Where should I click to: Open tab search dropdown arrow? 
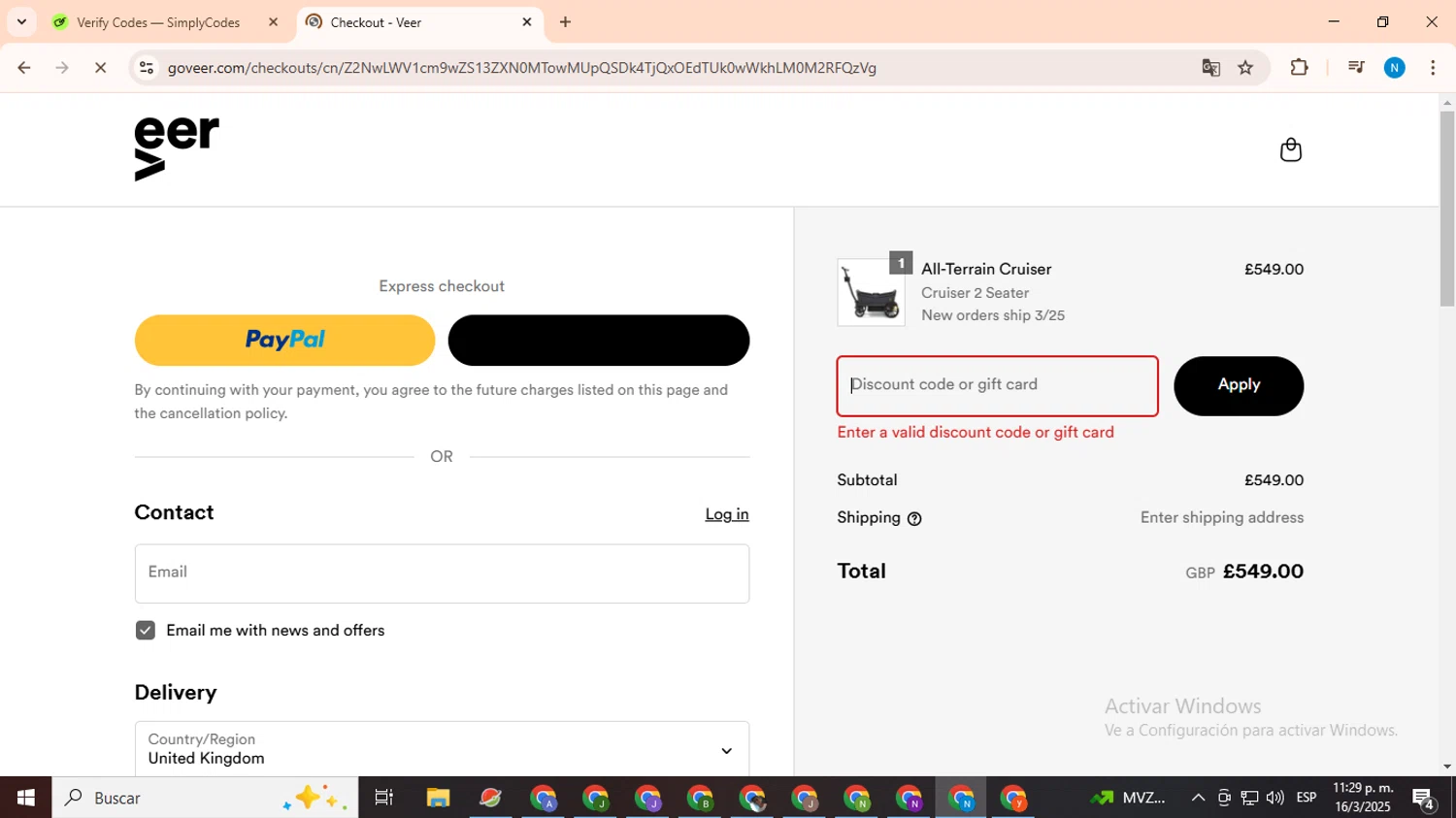21,22
